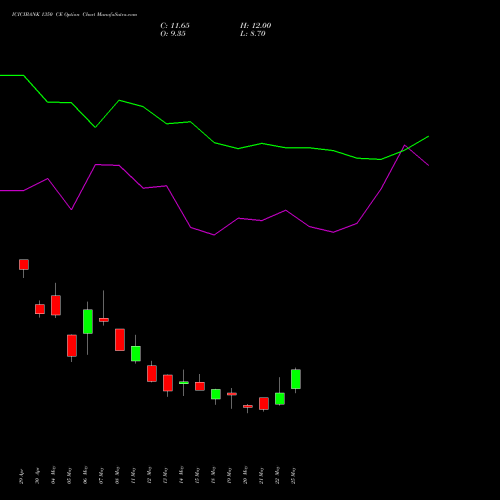The width and height of the screenshot is (500, 500).
Task: Click the 25 May date label
Action: tap(293, 476)
